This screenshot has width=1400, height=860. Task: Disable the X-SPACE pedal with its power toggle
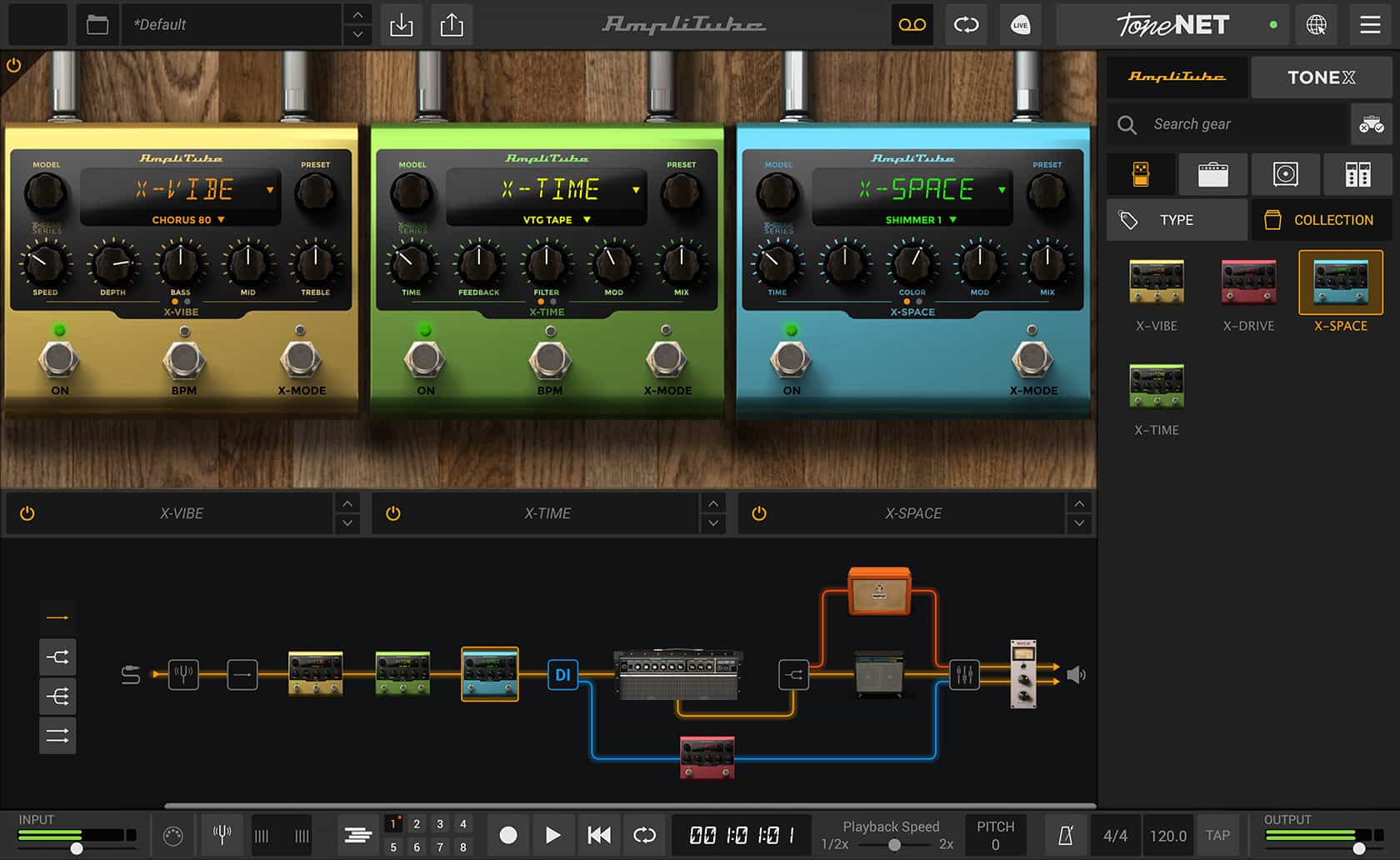tap(759, 513)
